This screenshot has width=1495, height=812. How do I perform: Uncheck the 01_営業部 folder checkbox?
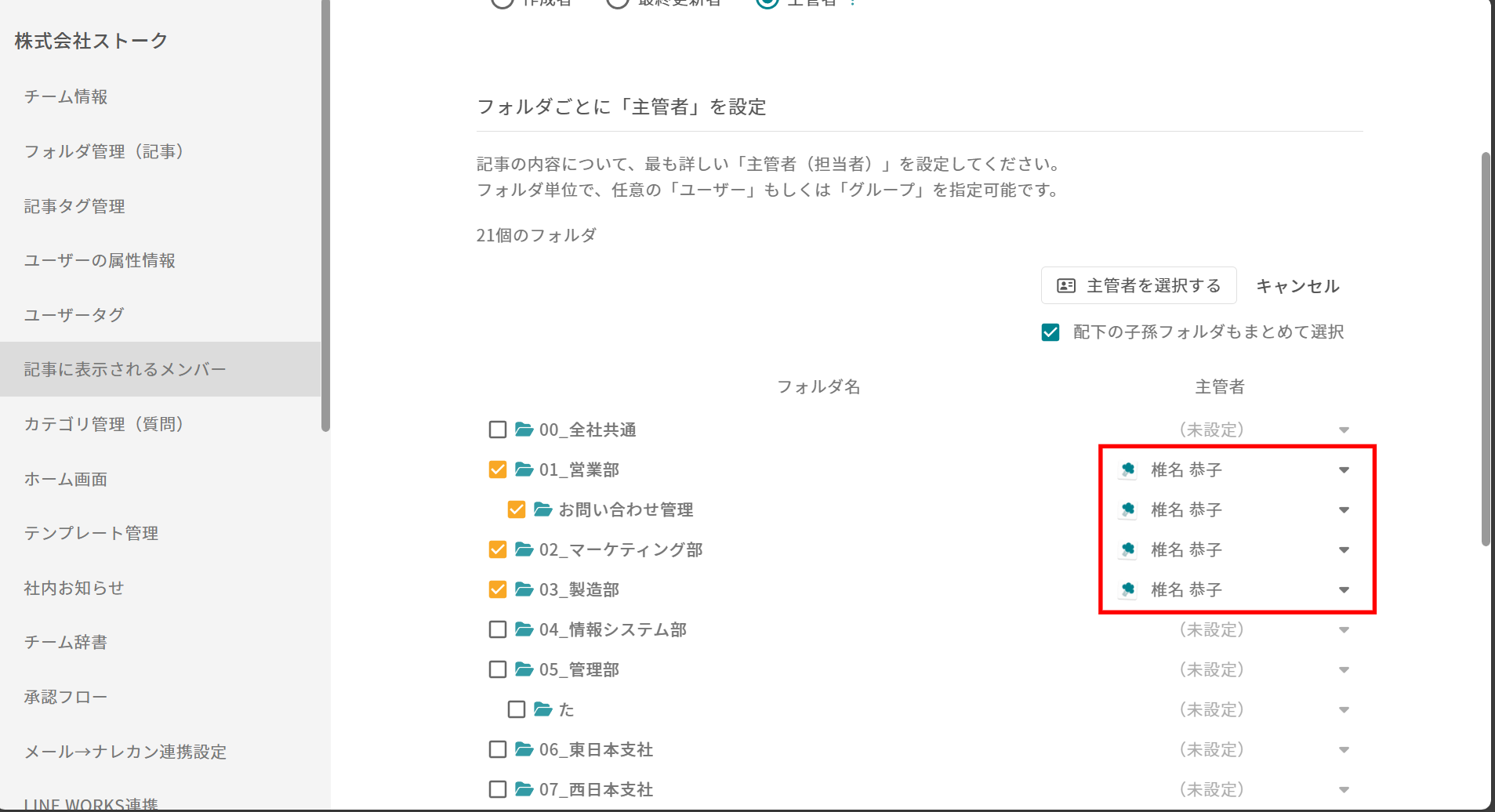click(x=498, y=469)
